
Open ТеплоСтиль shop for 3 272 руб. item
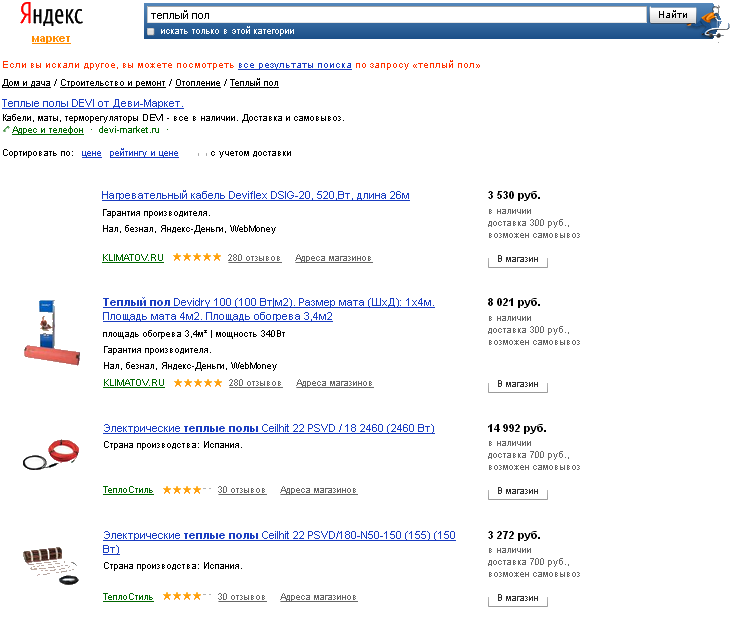(x=128, y=597)
